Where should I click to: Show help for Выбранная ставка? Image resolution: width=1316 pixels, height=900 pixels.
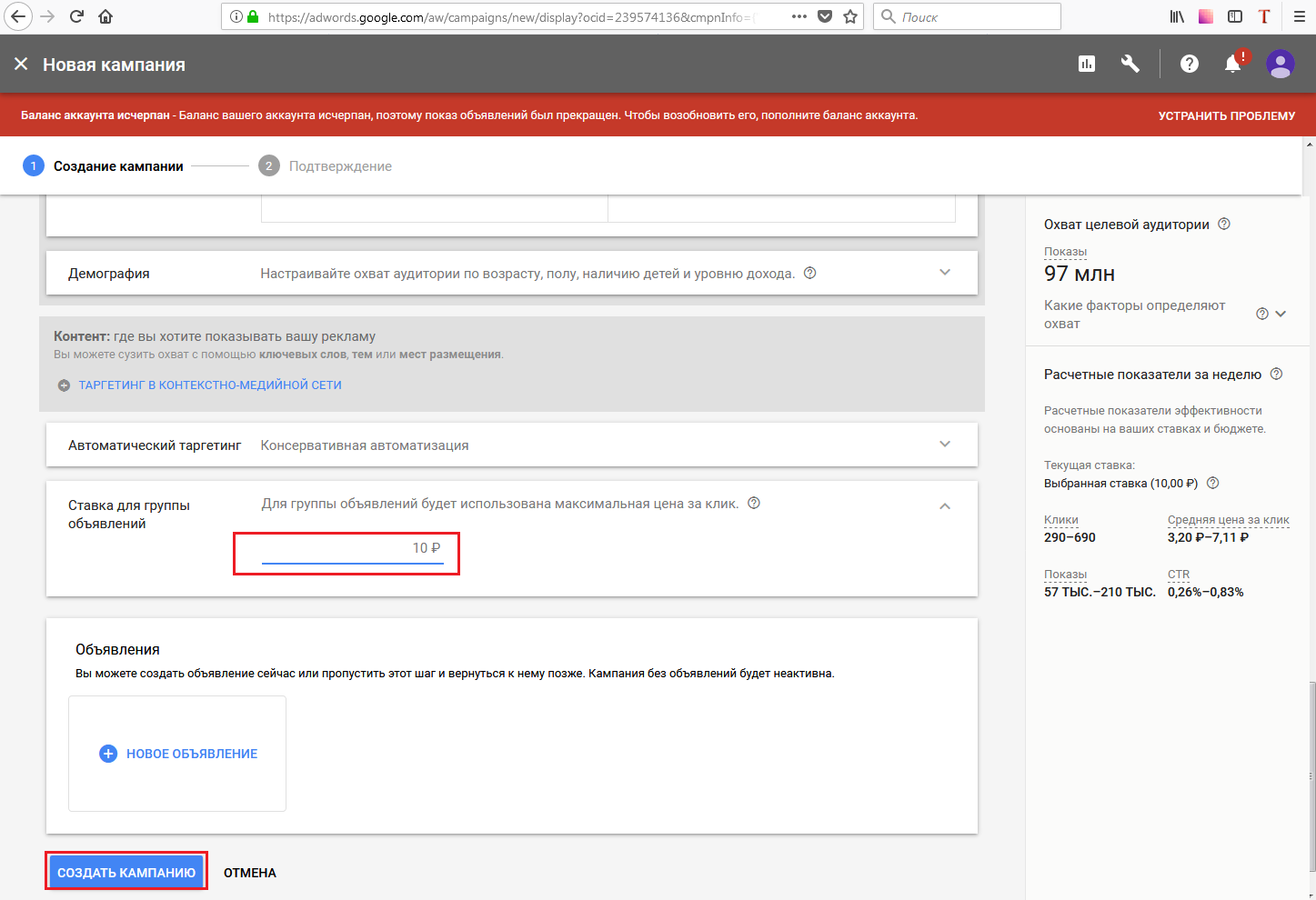coord(1212,483)
